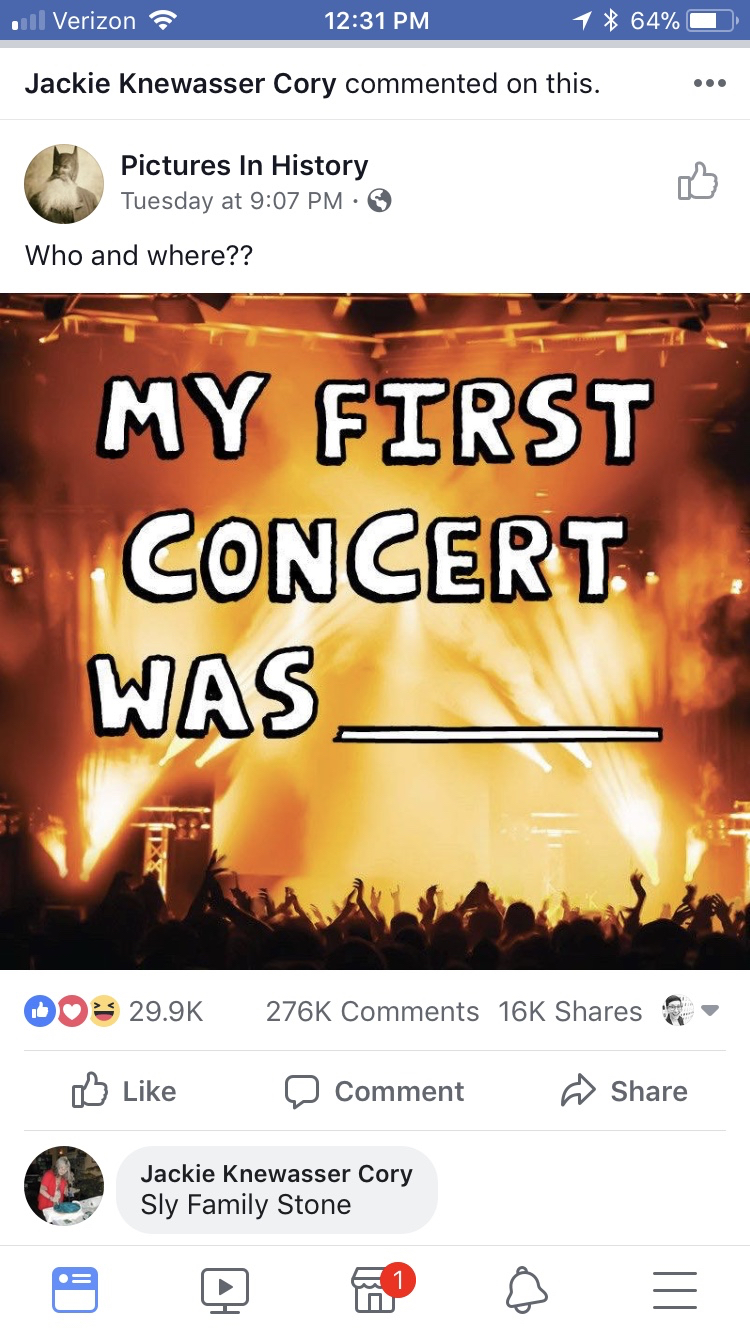Tap the Comment button
Screen dimensions: 750x1334
point(374,1091)
